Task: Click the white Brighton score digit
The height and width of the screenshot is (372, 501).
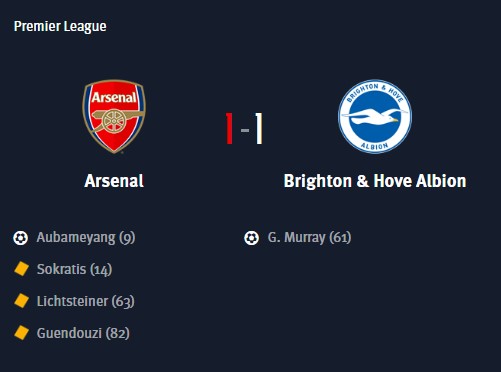Action: 259,128
